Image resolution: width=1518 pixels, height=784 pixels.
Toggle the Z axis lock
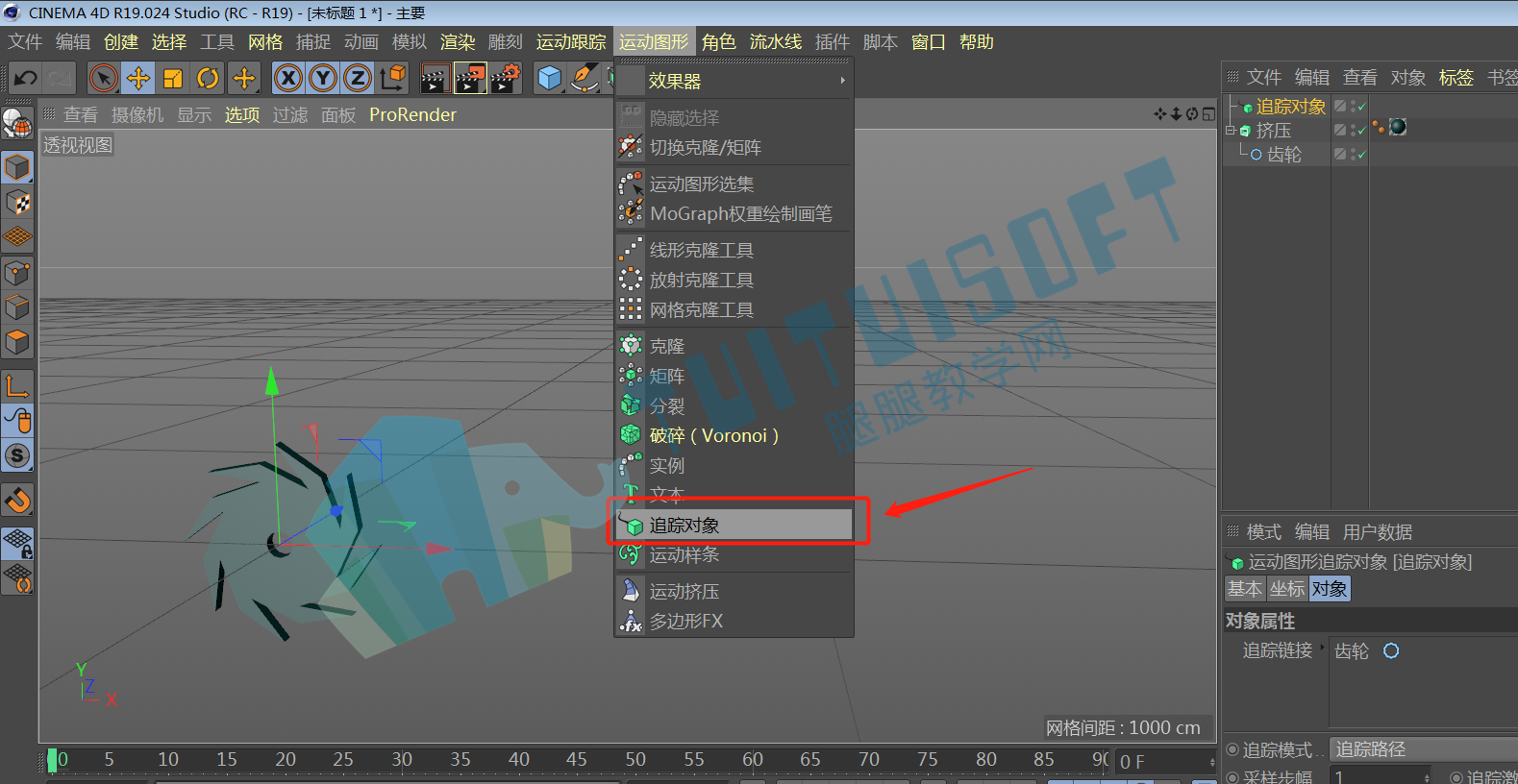(357, 78)
